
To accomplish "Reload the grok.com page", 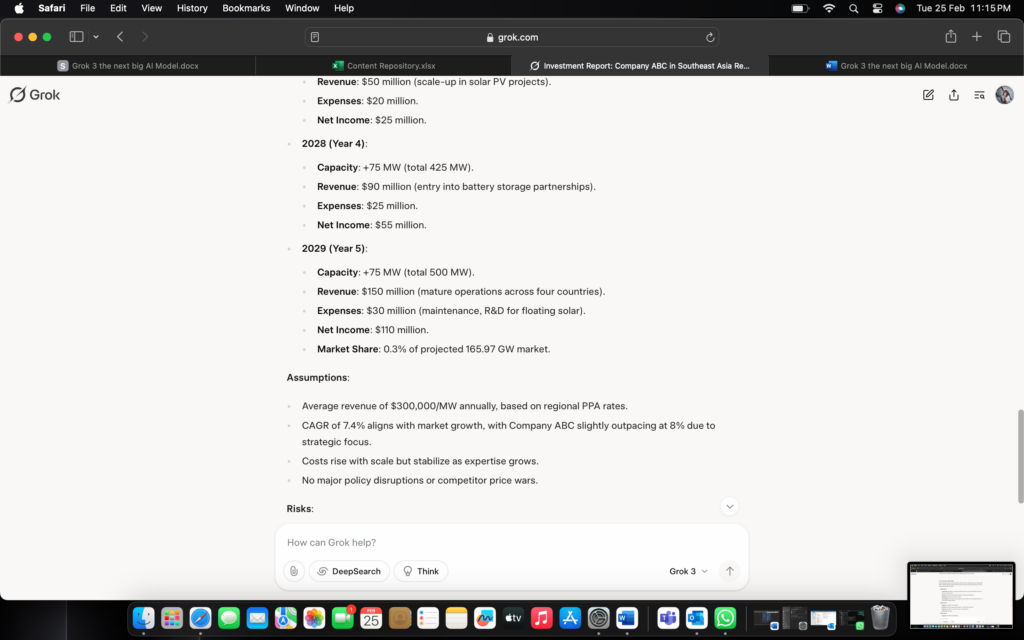I will pos(710,37).
